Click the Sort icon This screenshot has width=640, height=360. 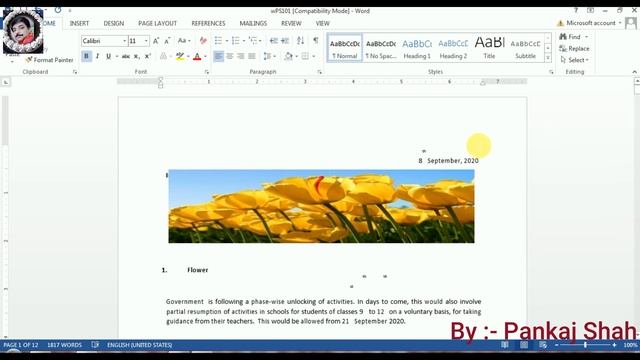point(300,40)
